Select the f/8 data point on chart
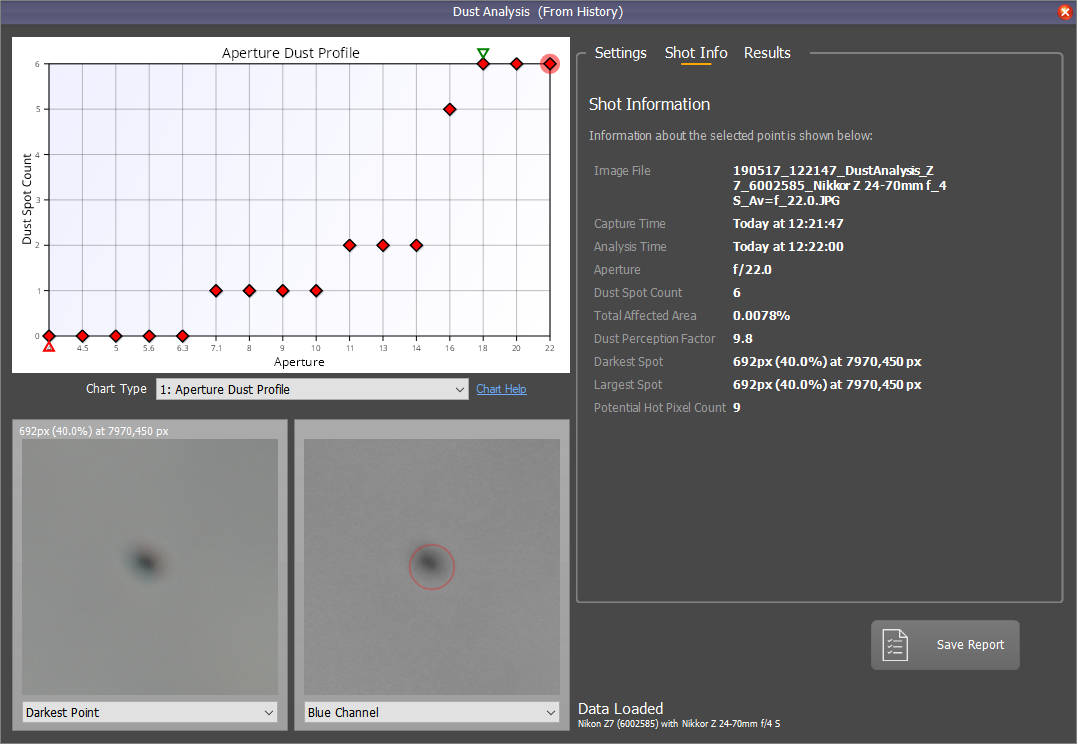The height and width of the screenshot is (744, 1077). [x=249, y=291]
